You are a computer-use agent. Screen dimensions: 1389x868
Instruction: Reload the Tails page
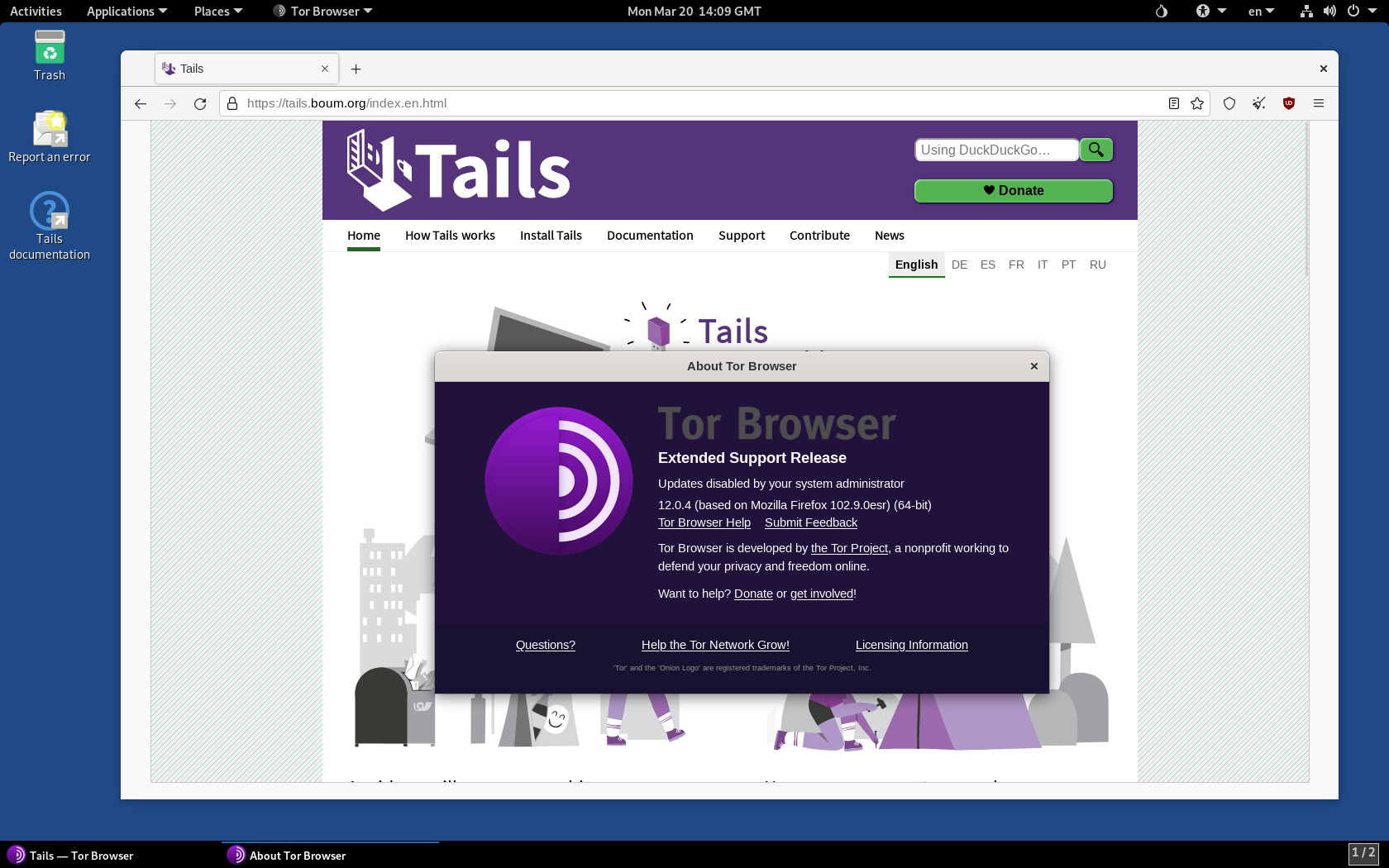(x=200, y=103)
